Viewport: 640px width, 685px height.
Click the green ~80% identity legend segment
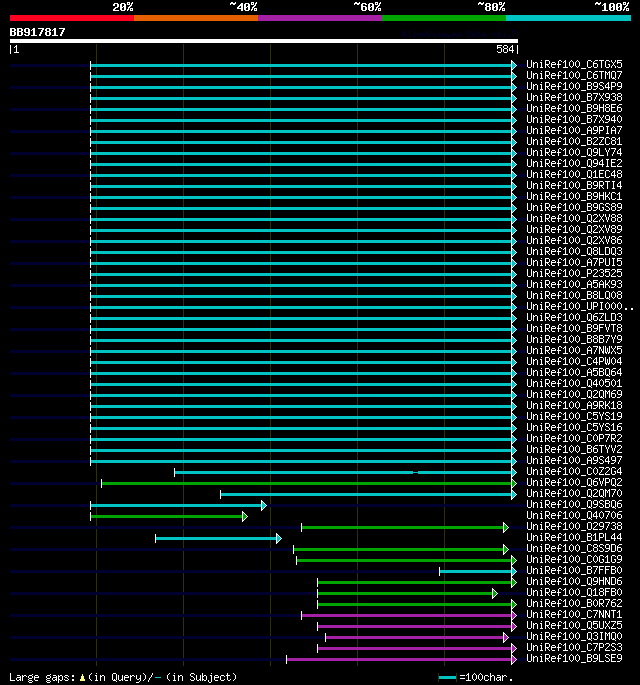click(x=444, y=18)
